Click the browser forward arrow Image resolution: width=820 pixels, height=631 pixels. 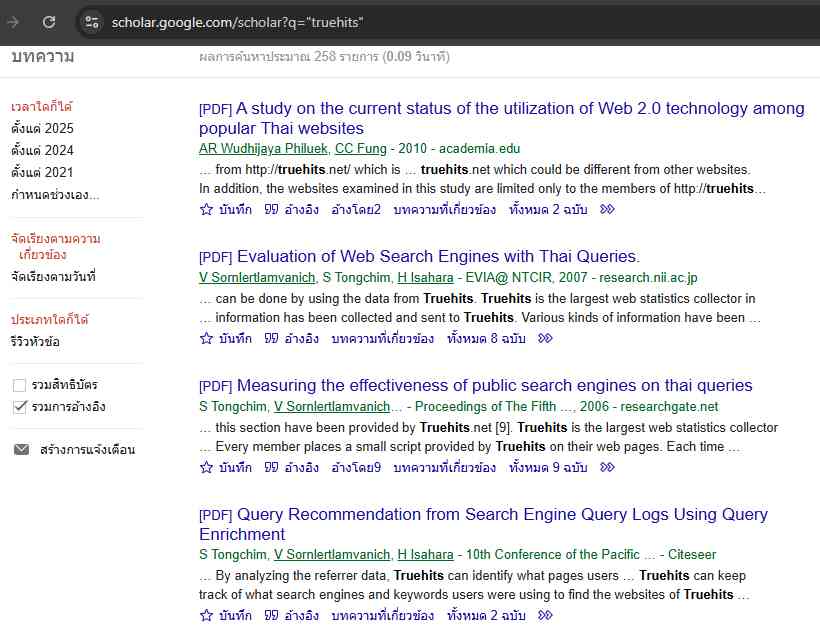click(14, 22)
